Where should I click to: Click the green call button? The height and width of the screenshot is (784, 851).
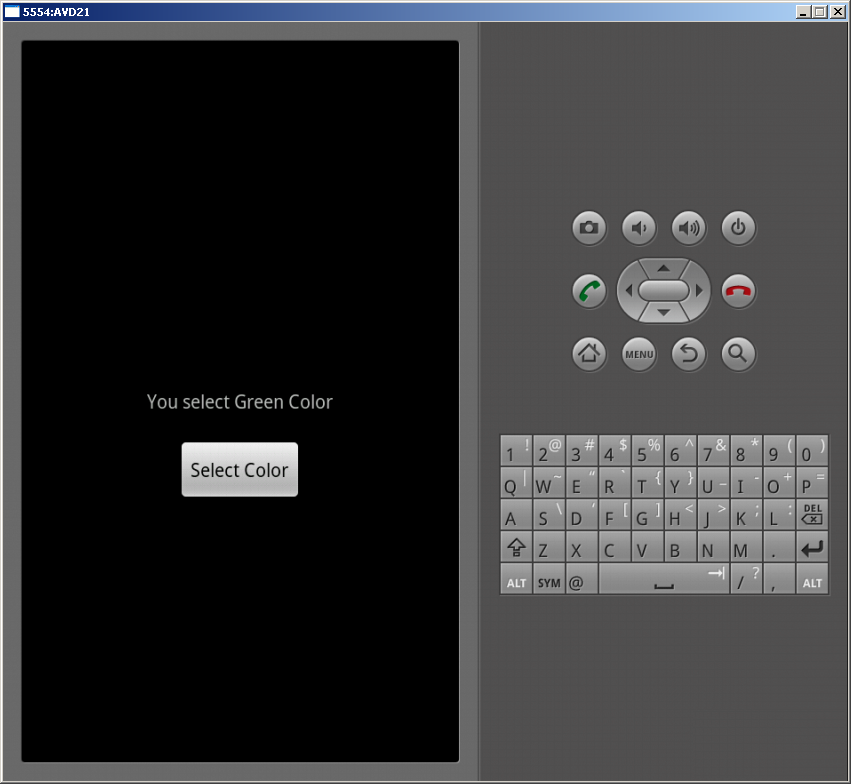coord(589,291)
